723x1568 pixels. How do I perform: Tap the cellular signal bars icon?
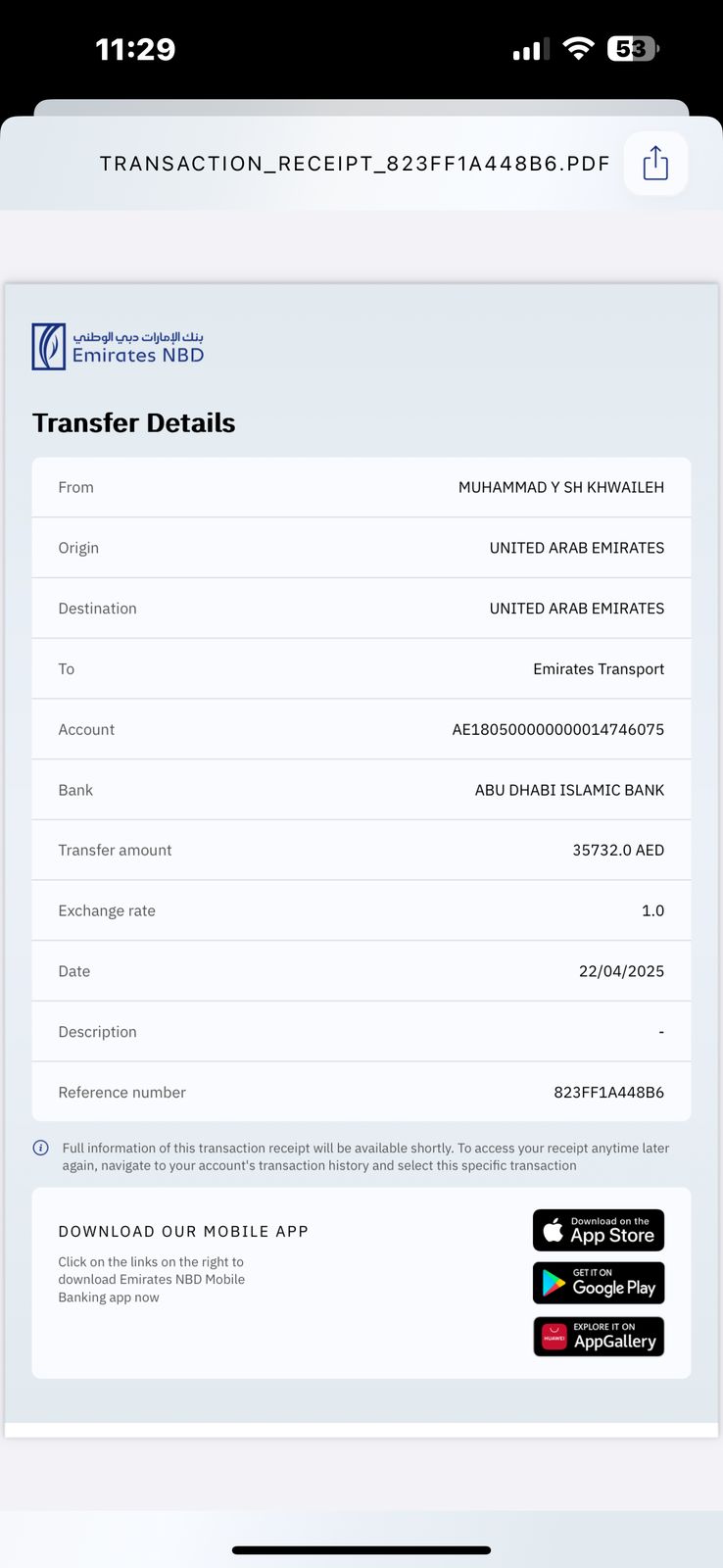click(531, 49)
